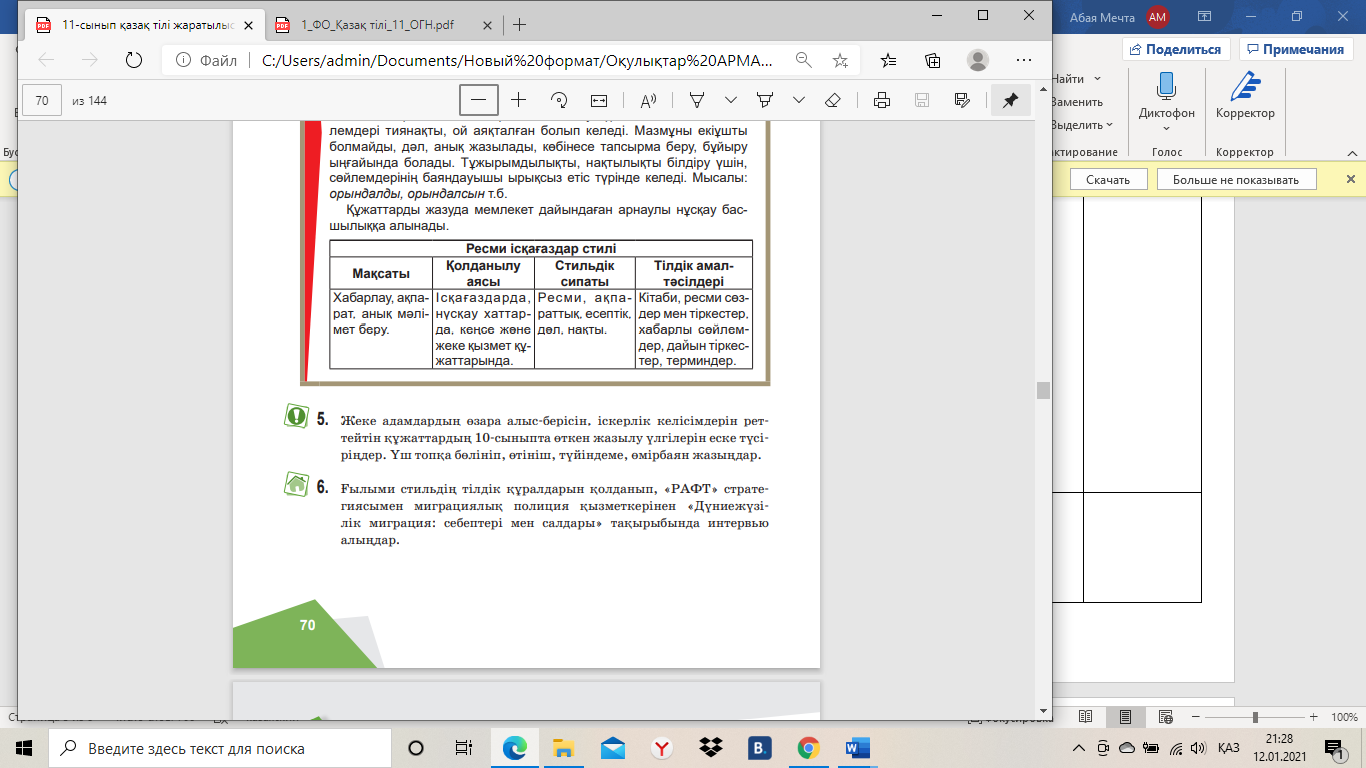Click the Save As icon in PDF toolbar
1366x768 pixels.
point(962,100)
